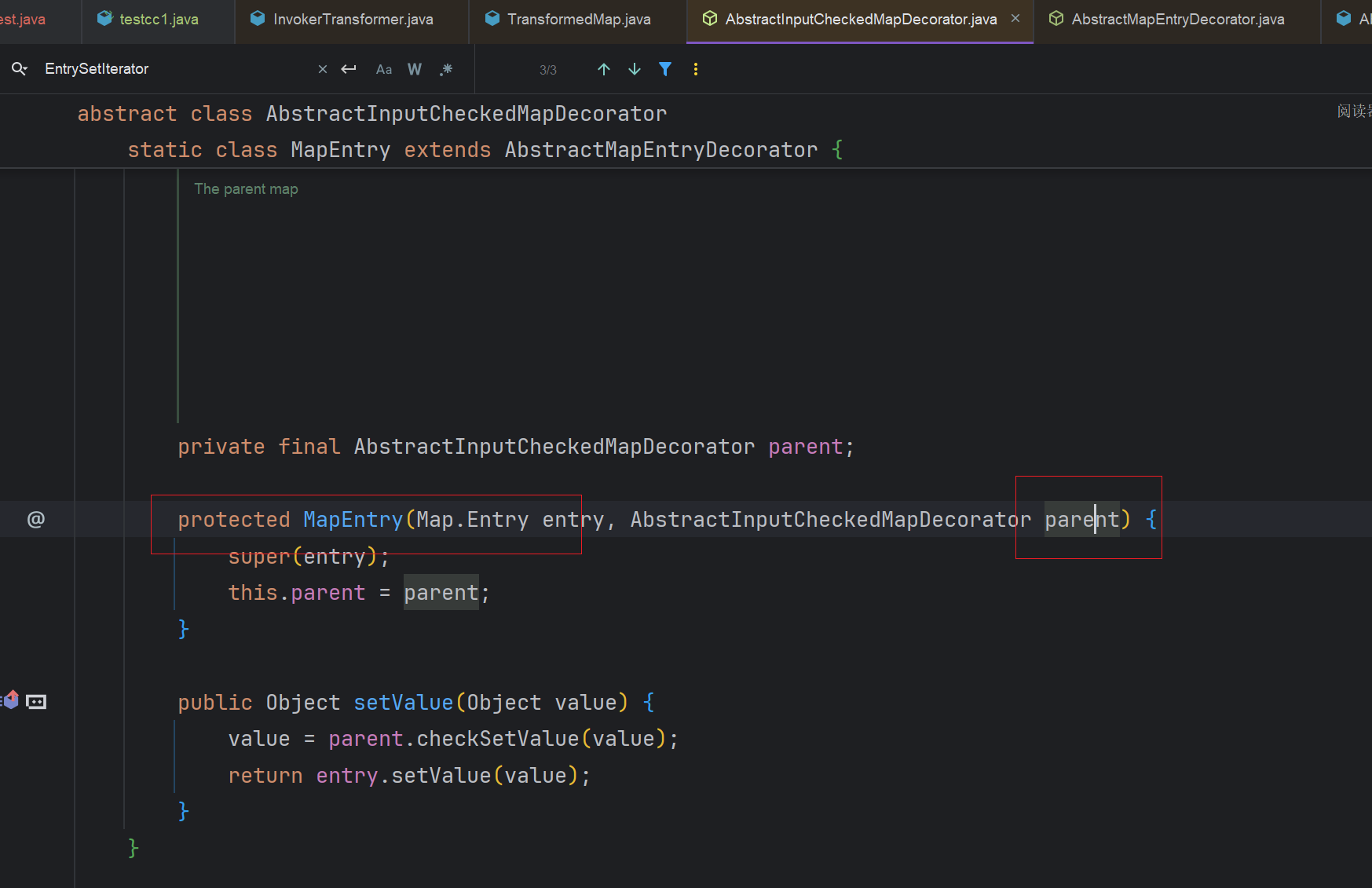Screen dimensions: 1372x888
Task: Go to previous search occurrence
Action: [603, 69]
